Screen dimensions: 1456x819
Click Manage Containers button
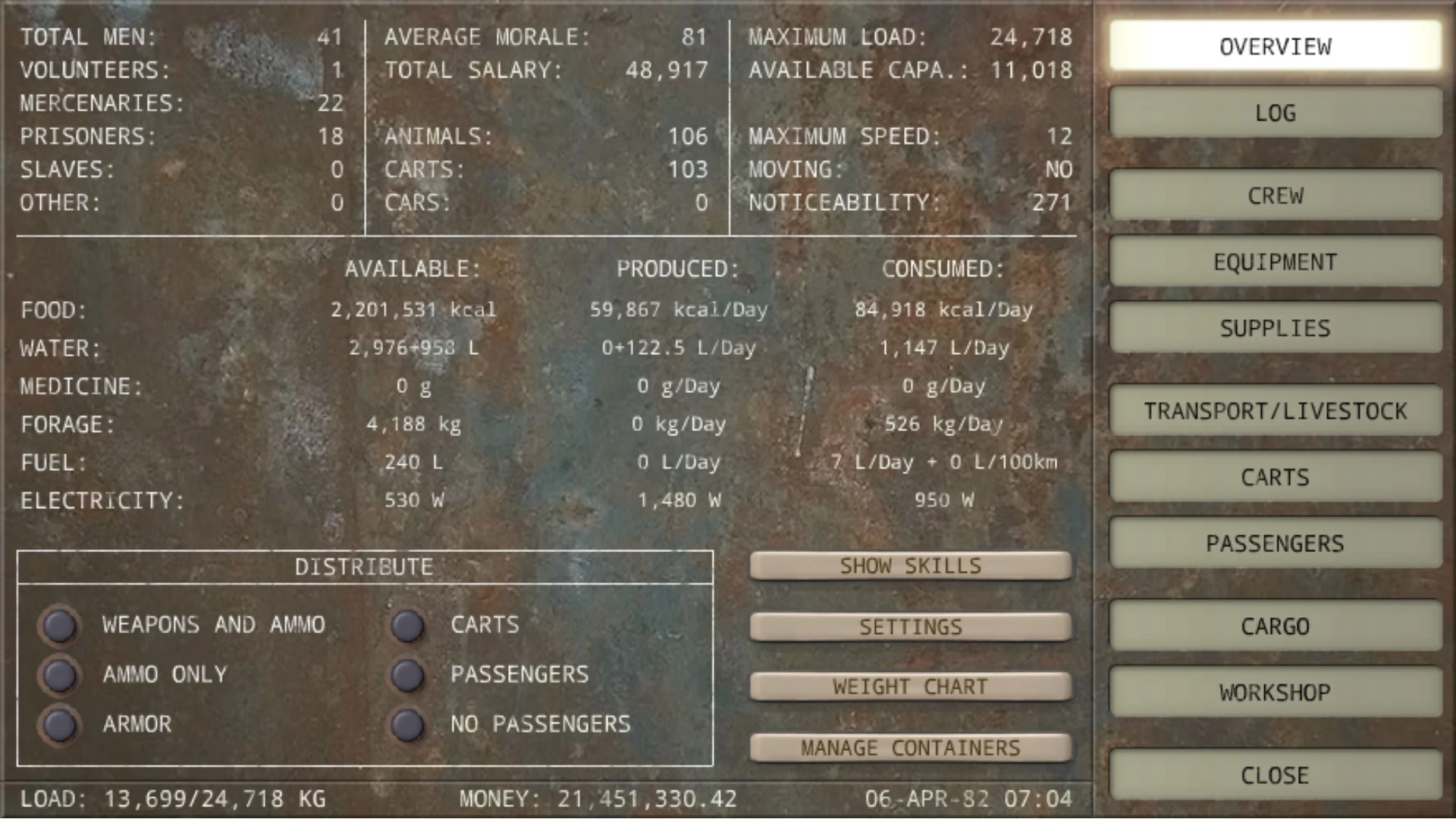pyautogui.click(x=910, y=748)
